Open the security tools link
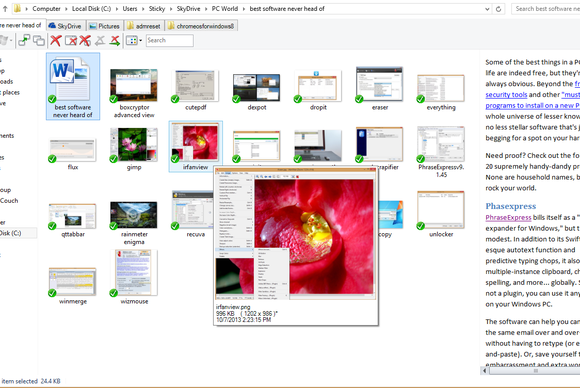Screen dimensions: 580x388 point(506,95)
